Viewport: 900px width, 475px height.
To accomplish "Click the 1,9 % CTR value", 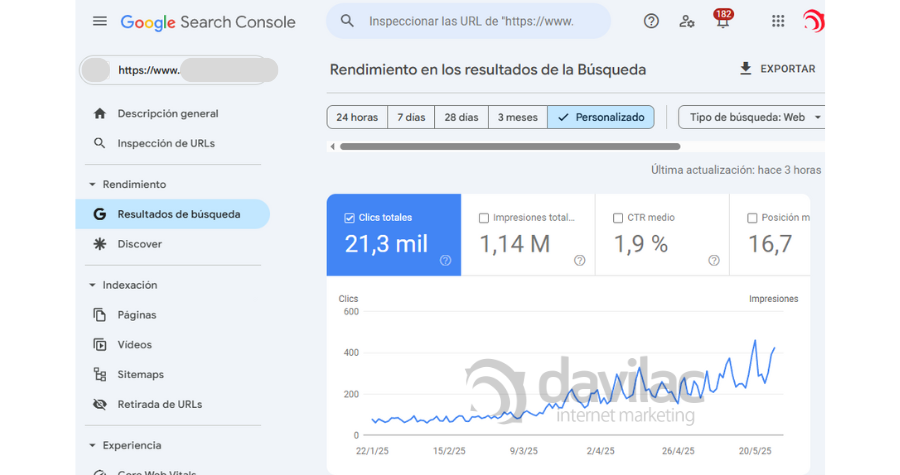I will (x=641, y=244).
